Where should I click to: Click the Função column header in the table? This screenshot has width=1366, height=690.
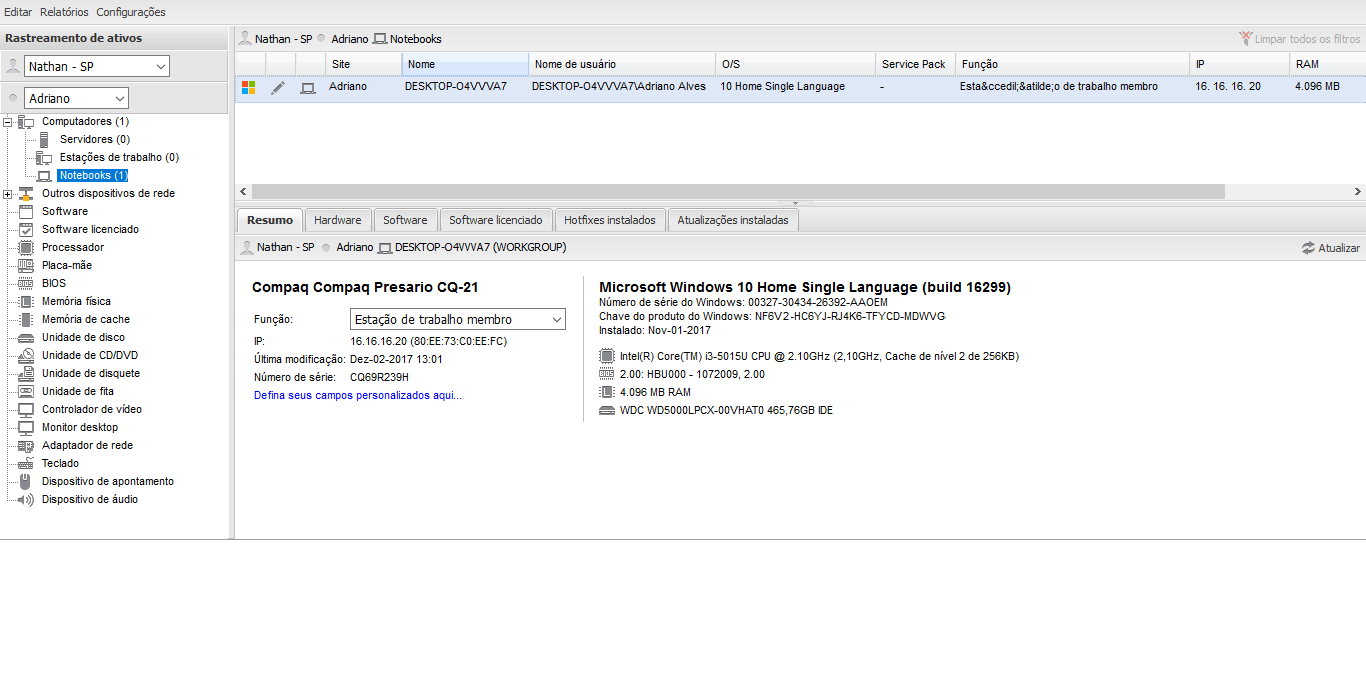1073,64
